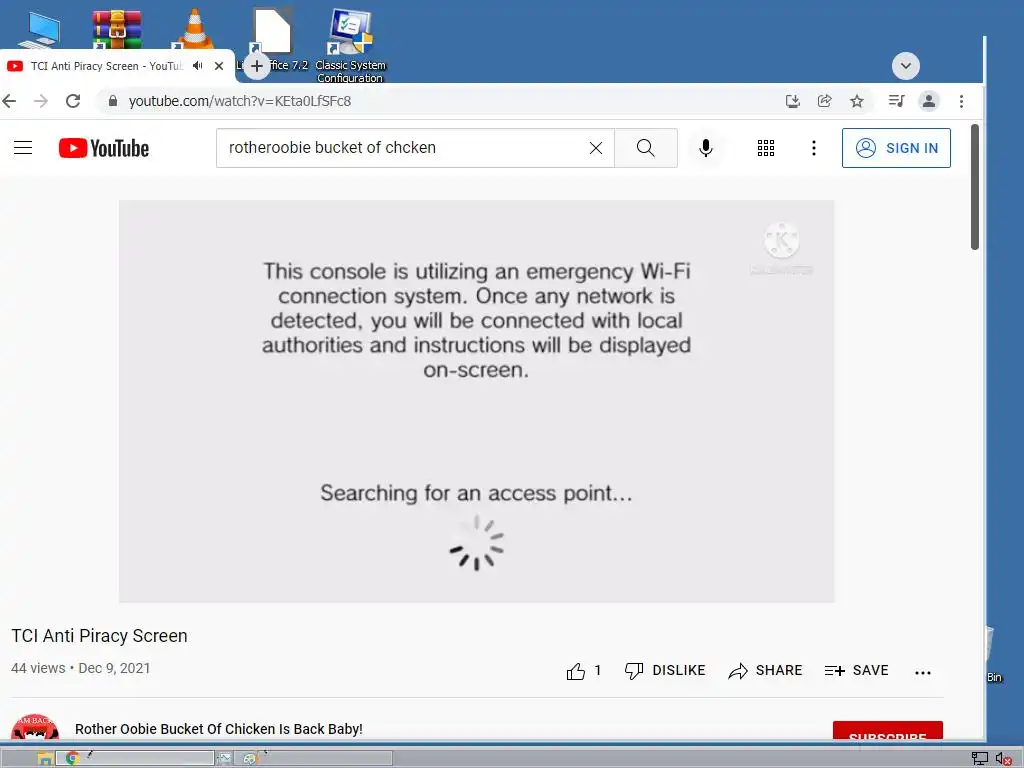1024x768 pixels.
Task: Open the media control icon in Chrome toolbar
Action: tap(896, 101)
